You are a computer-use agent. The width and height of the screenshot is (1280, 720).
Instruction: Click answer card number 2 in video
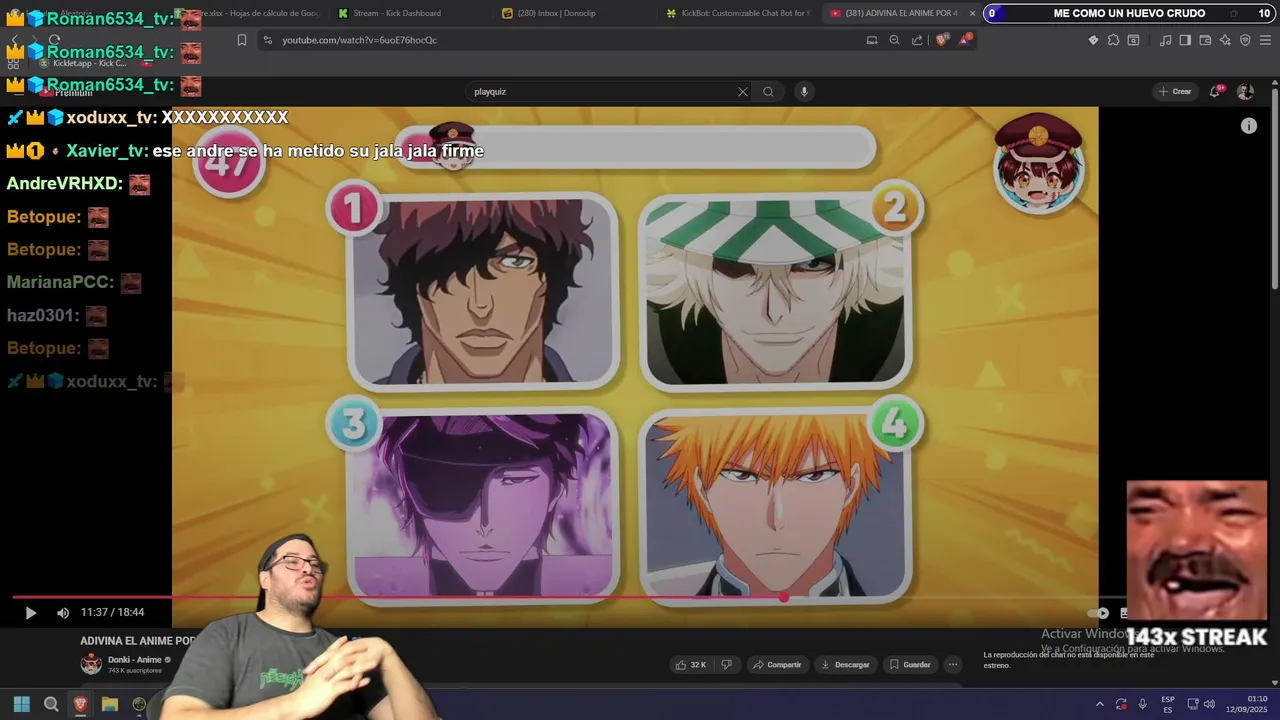pos(776,290)
